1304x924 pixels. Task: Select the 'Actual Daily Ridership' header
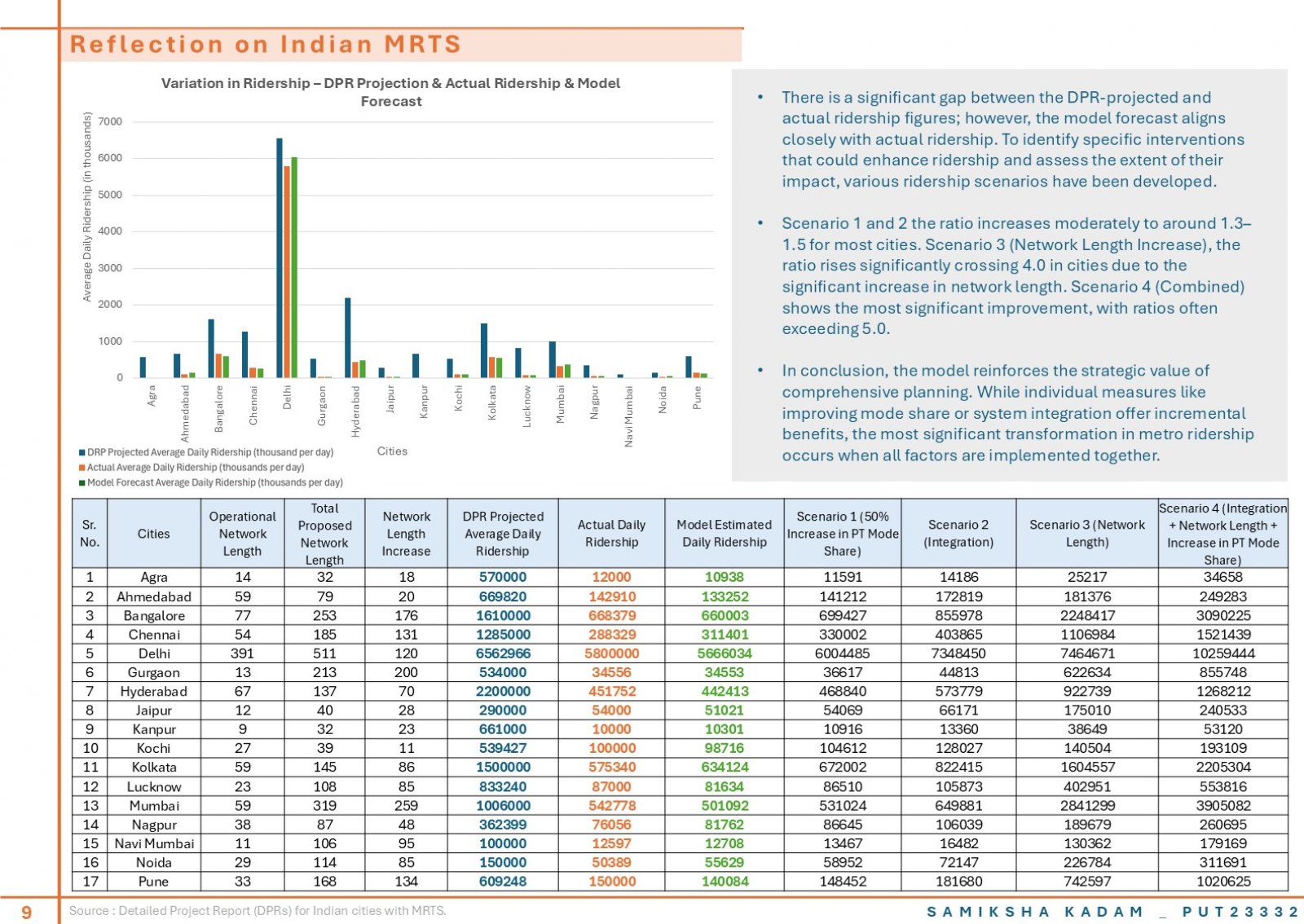pos(611,534)
